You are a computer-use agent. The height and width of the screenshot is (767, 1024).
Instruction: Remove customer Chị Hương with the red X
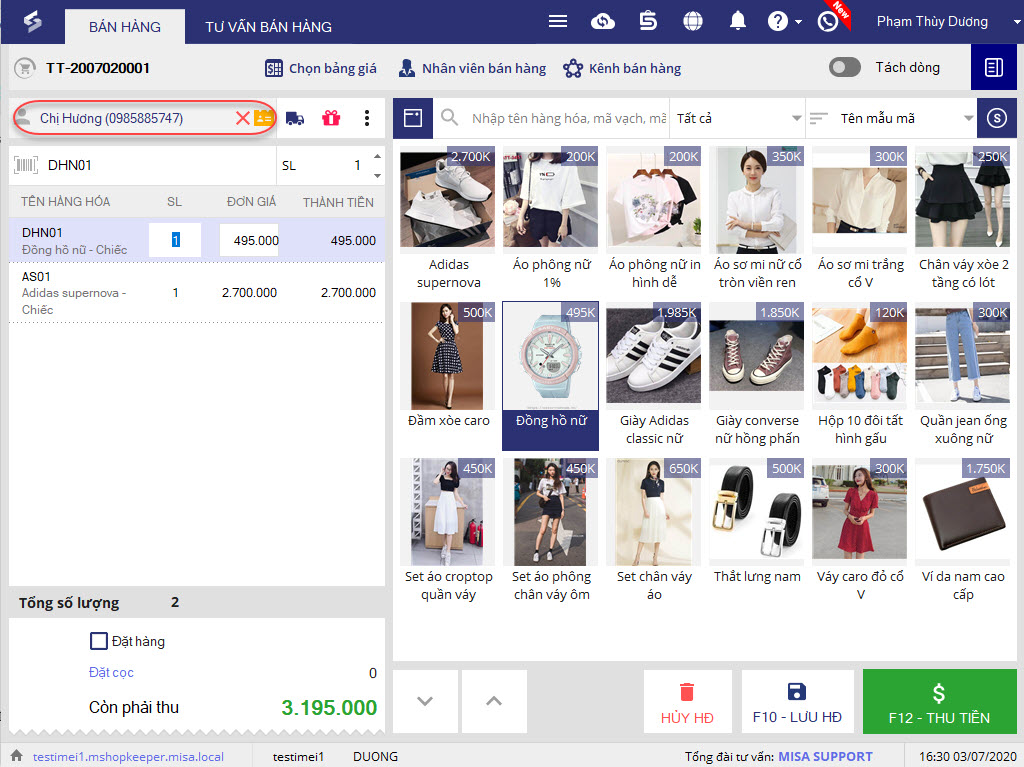point(242,118)
